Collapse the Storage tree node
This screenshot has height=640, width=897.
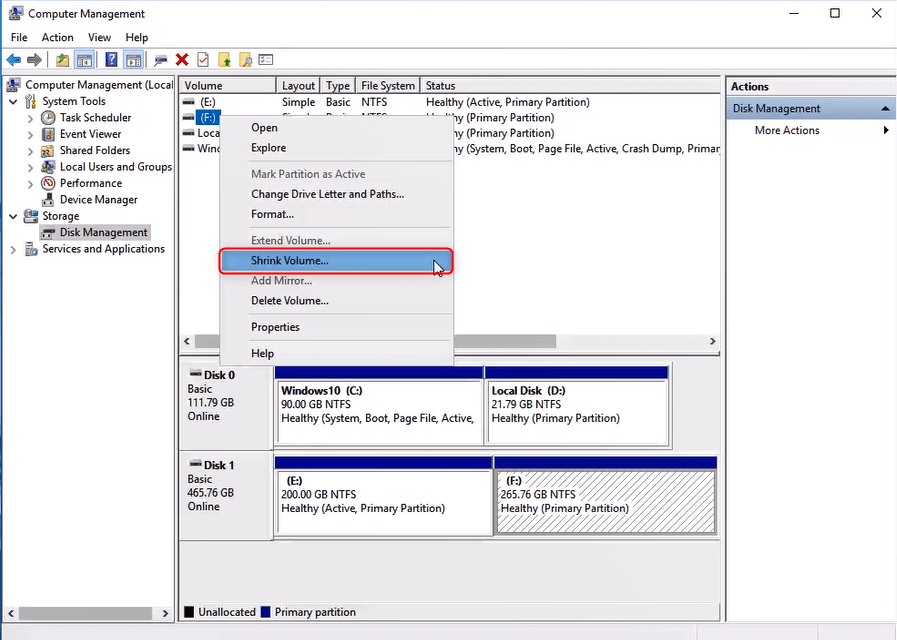13,216
